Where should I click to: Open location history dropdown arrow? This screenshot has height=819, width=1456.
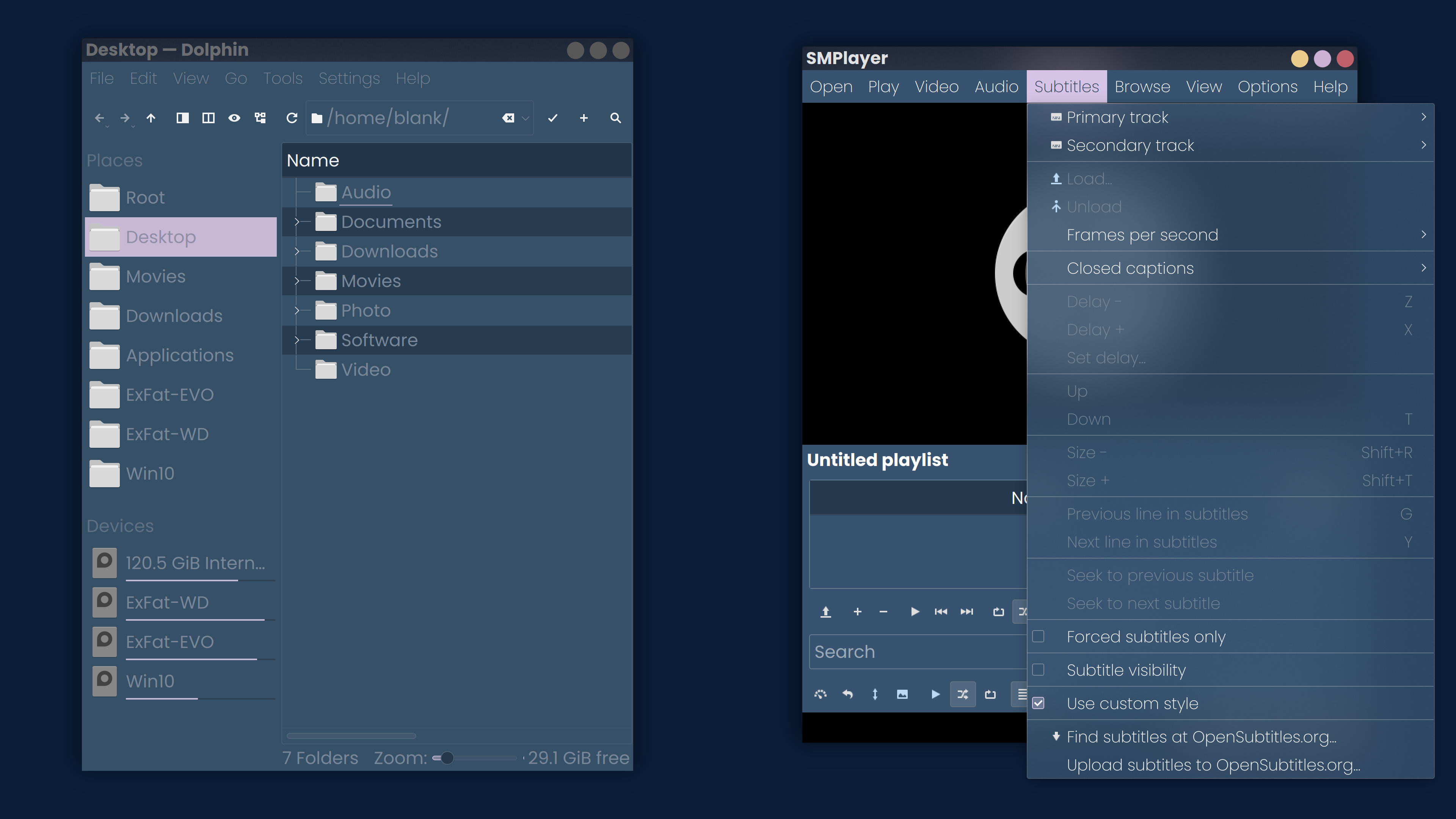pyautogui.click(x=526, y=118)
